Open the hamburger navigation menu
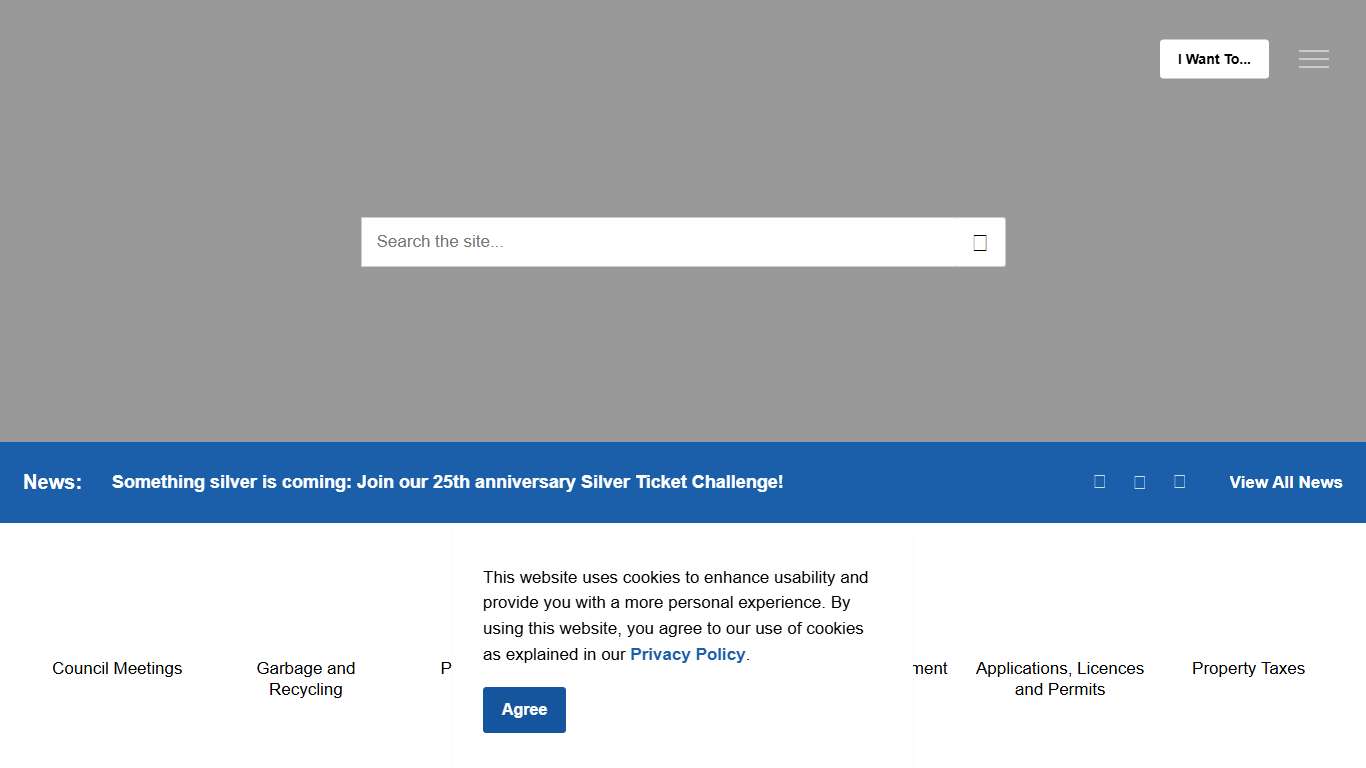The image size is (1366, 768). pyautogui.click(x=1313, y=59)
